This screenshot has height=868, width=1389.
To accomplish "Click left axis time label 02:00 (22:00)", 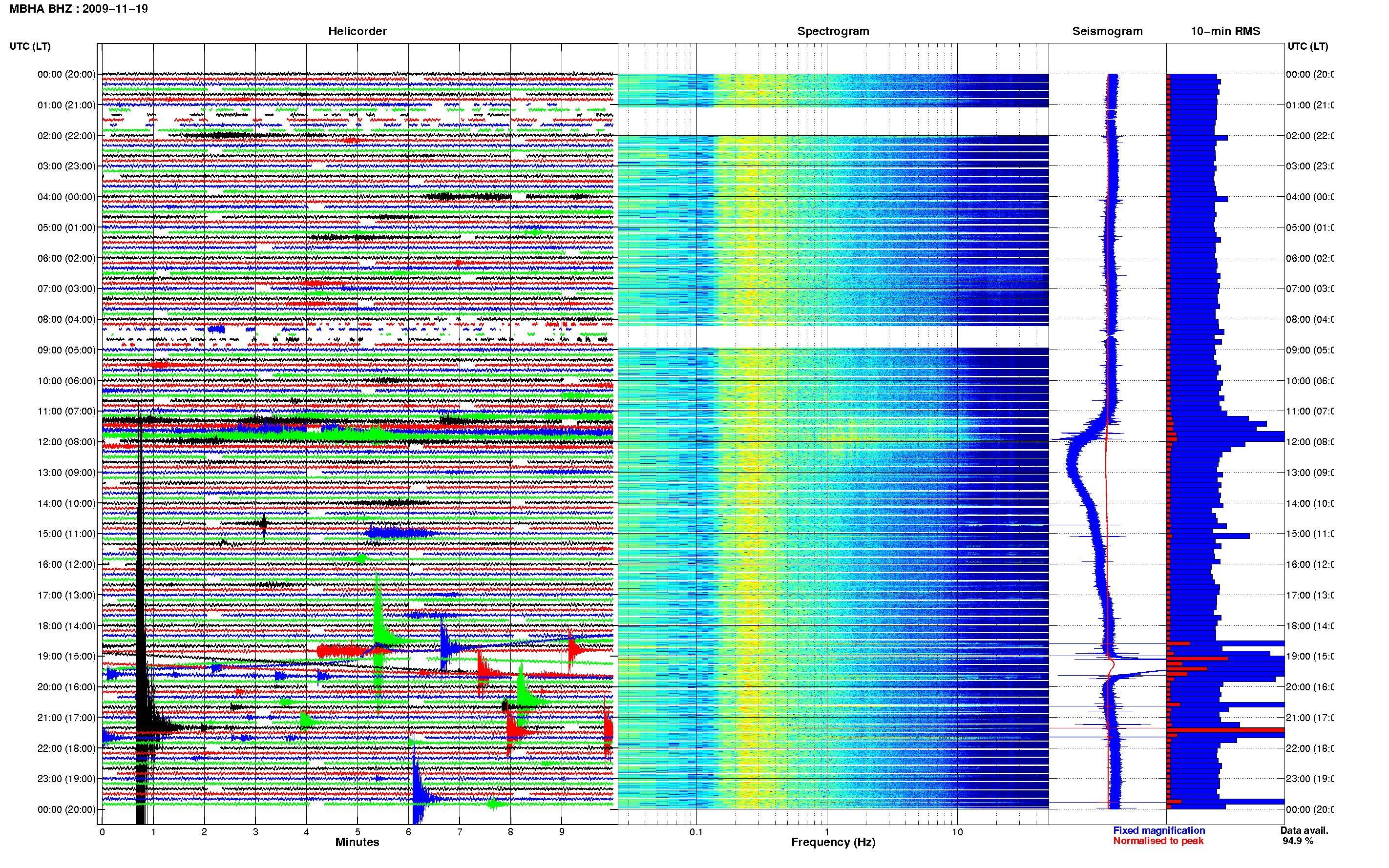I will 66,136.
